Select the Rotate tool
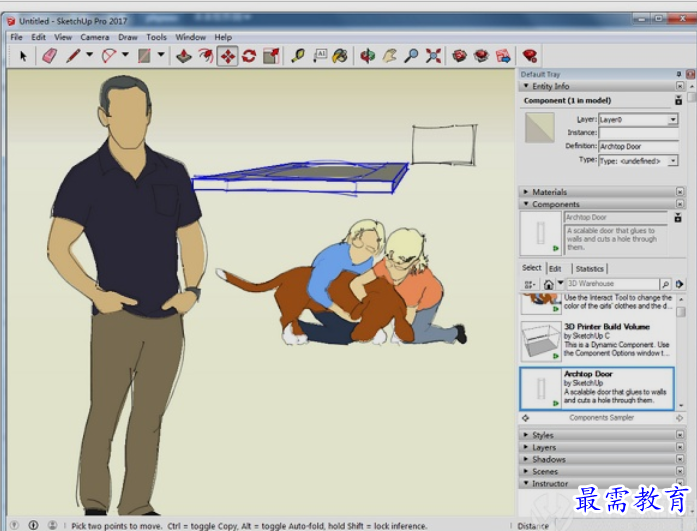 click(249, 56)
